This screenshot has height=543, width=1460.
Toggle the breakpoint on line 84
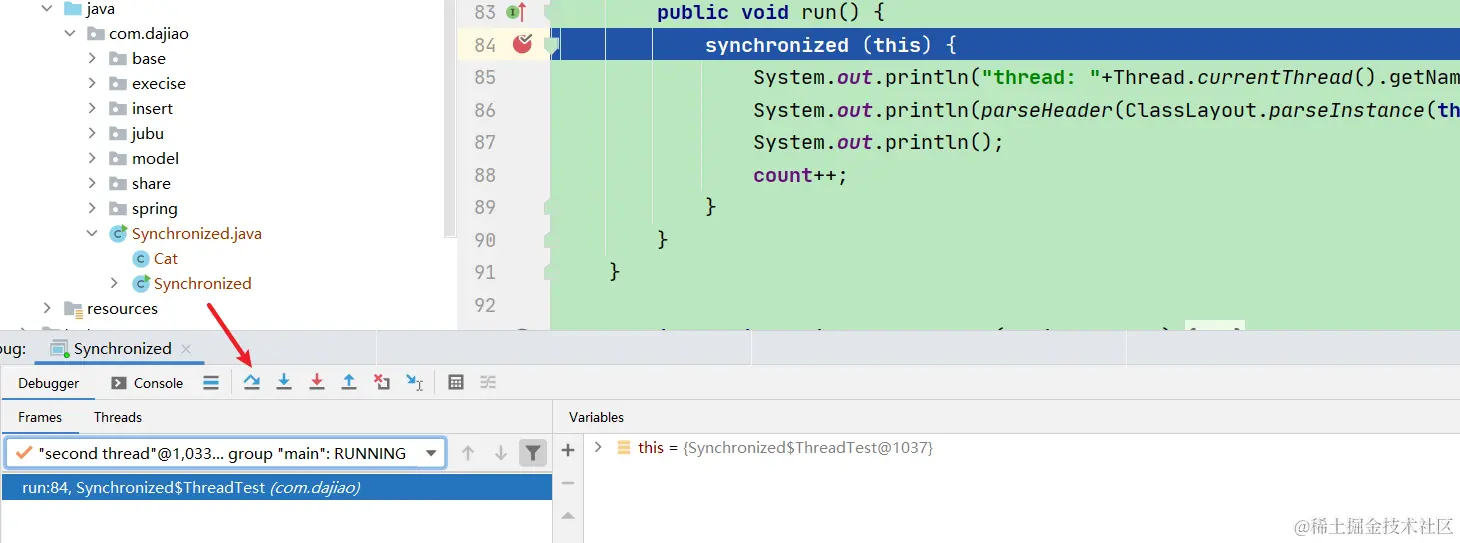pos(522,43)
